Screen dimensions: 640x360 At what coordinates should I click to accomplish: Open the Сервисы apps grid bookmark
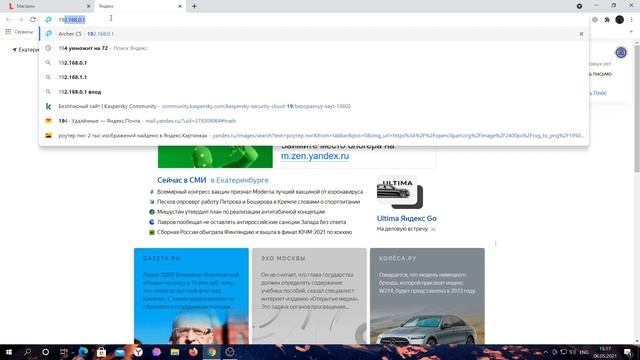(x=19, y=32)
